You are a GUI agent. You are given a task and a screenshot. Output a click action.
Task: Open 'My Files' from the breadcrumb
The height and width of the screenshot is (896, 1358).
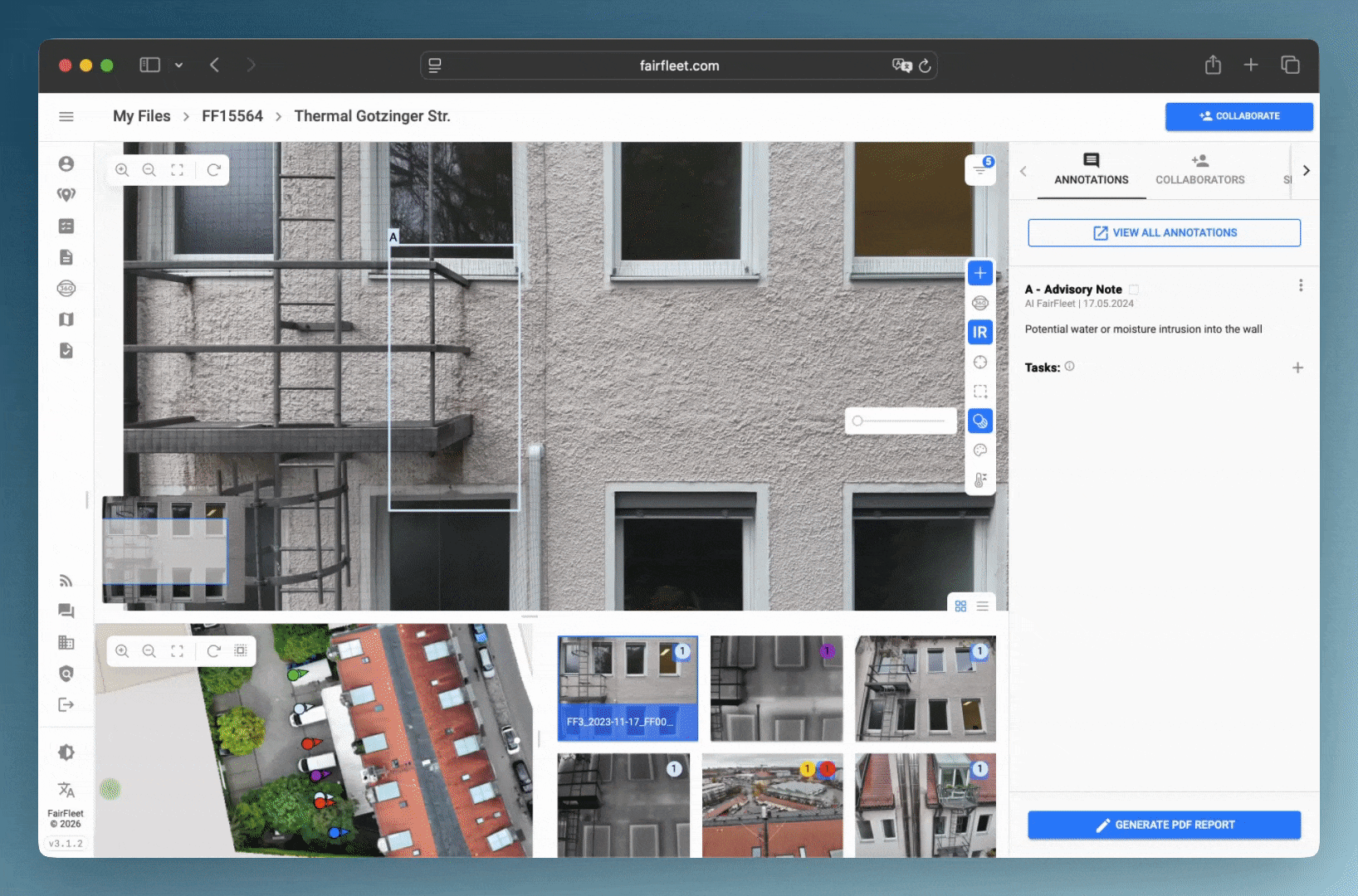pyautogui.click(x=141, y=116)
